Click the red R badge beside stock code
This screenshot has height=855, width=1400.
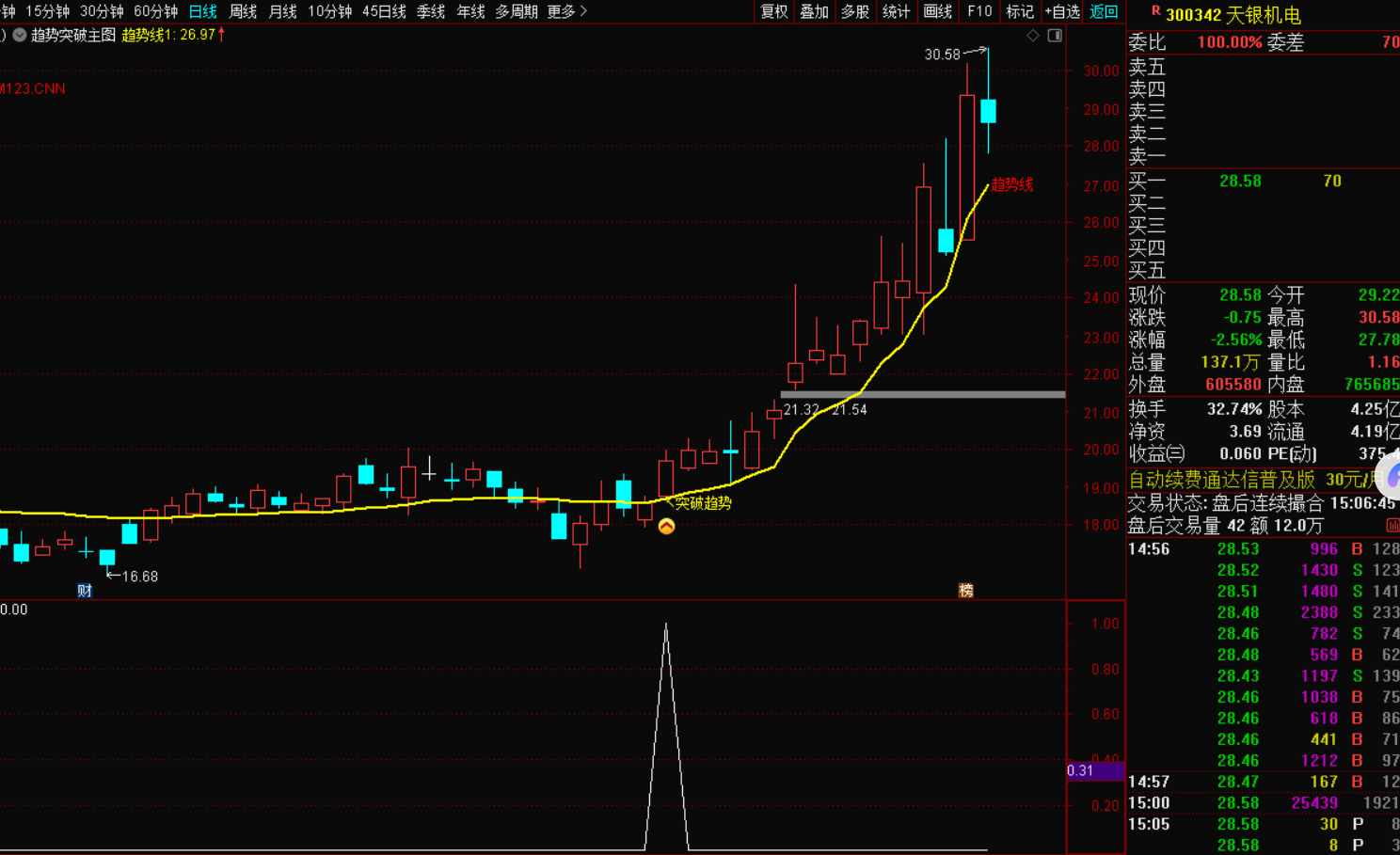(x=1155, y=11)
